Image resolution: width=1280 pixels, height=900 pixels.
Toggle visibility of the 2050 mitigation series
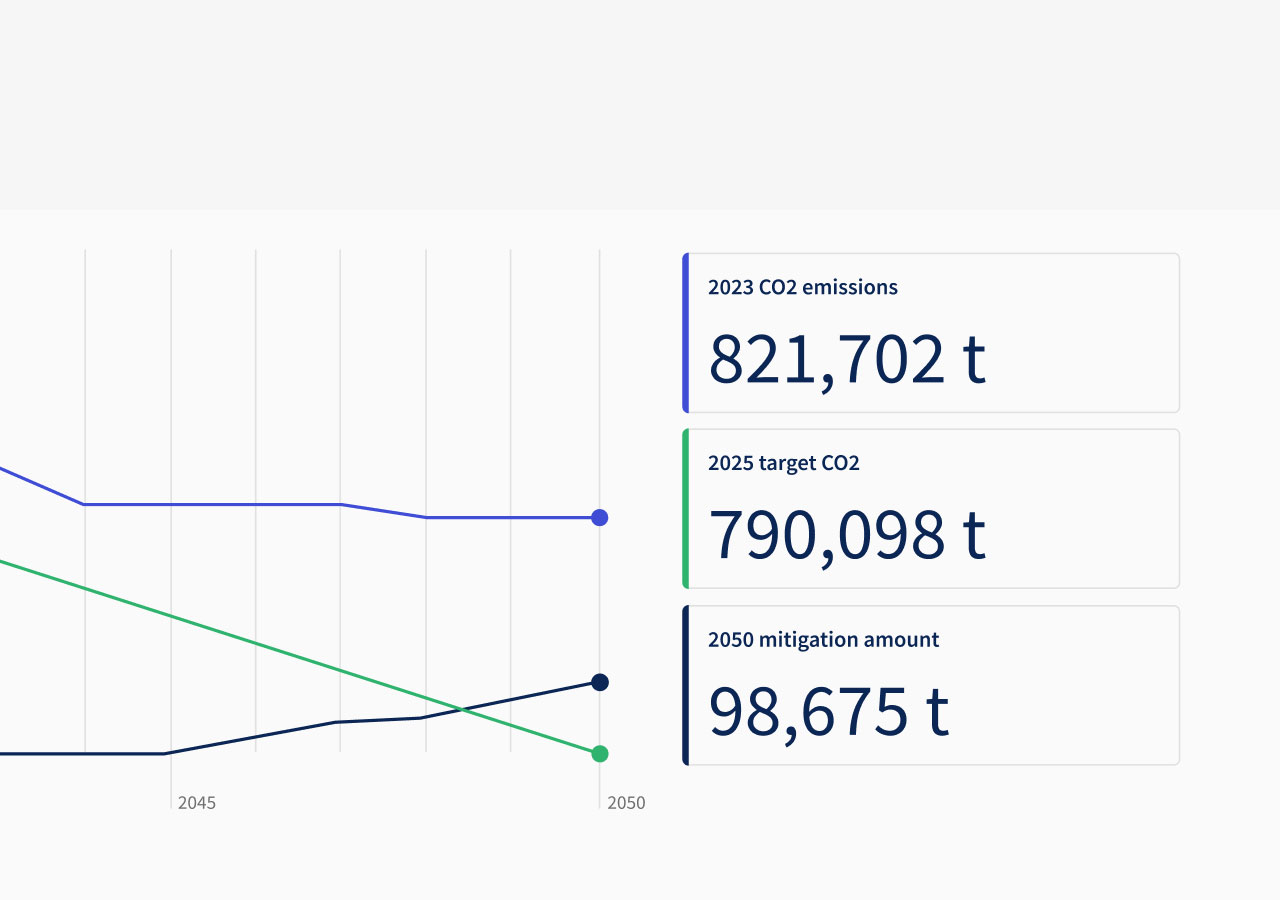point(823,639)
